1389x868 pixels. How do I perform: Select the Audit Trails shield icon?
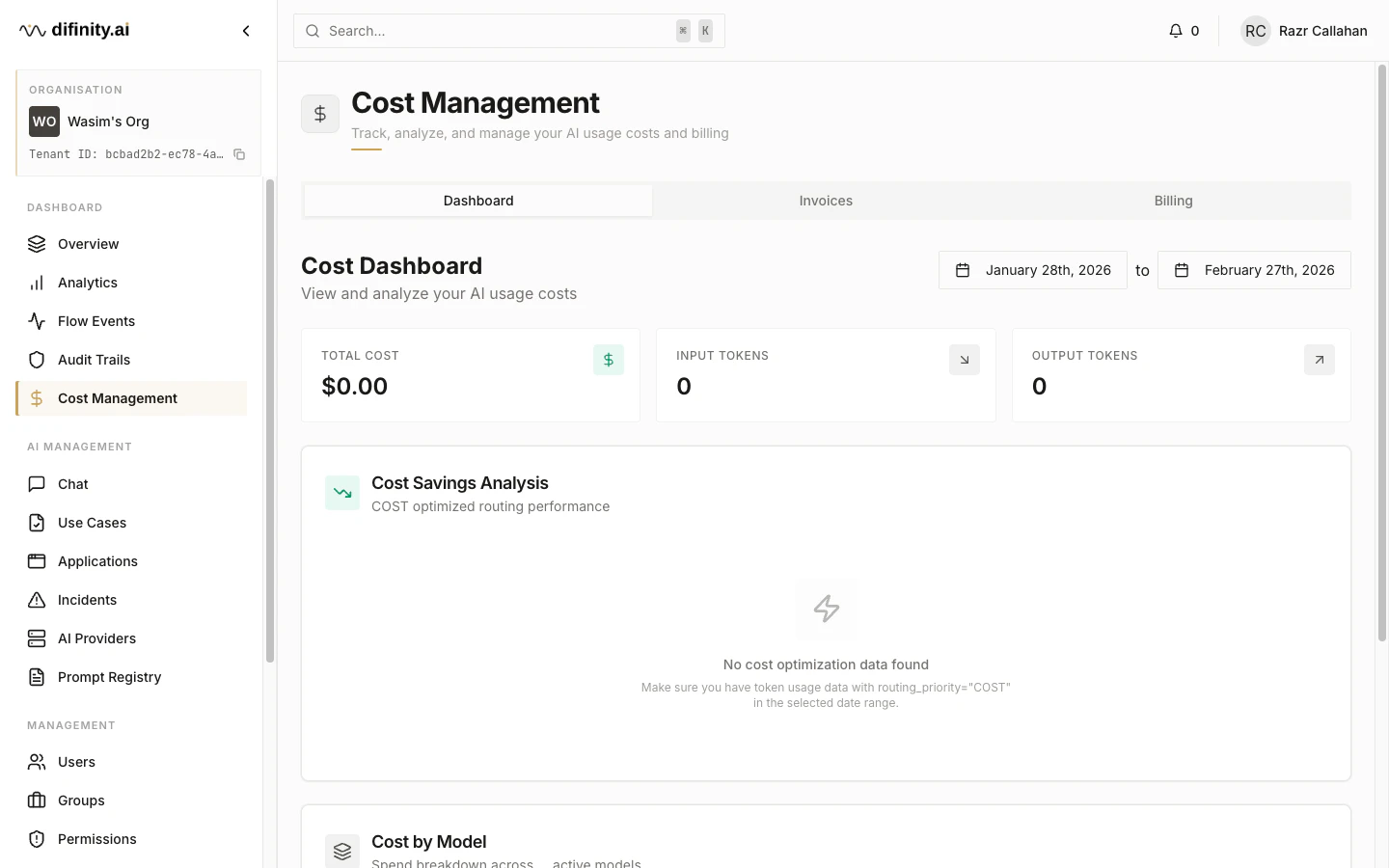[37, 360]
